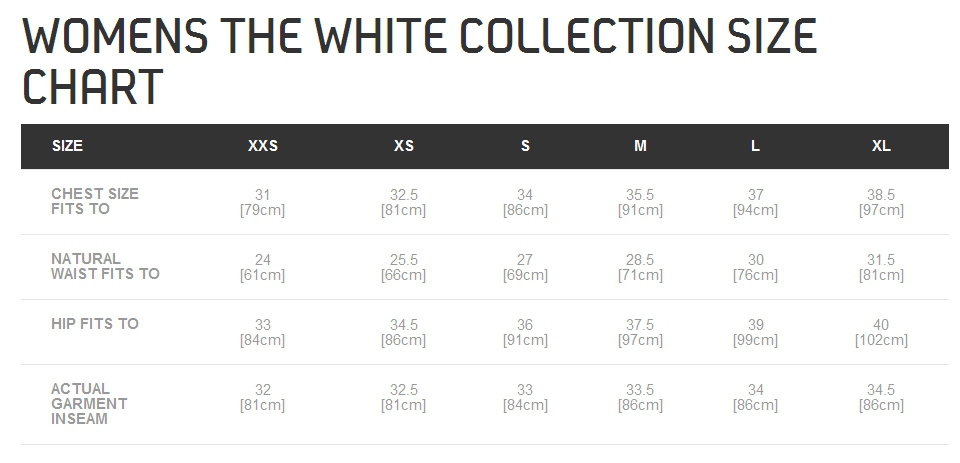Click XL hip value 40 [102cm]
The width and height of the screenshot is (960, 463).
(x=881, y=333)
